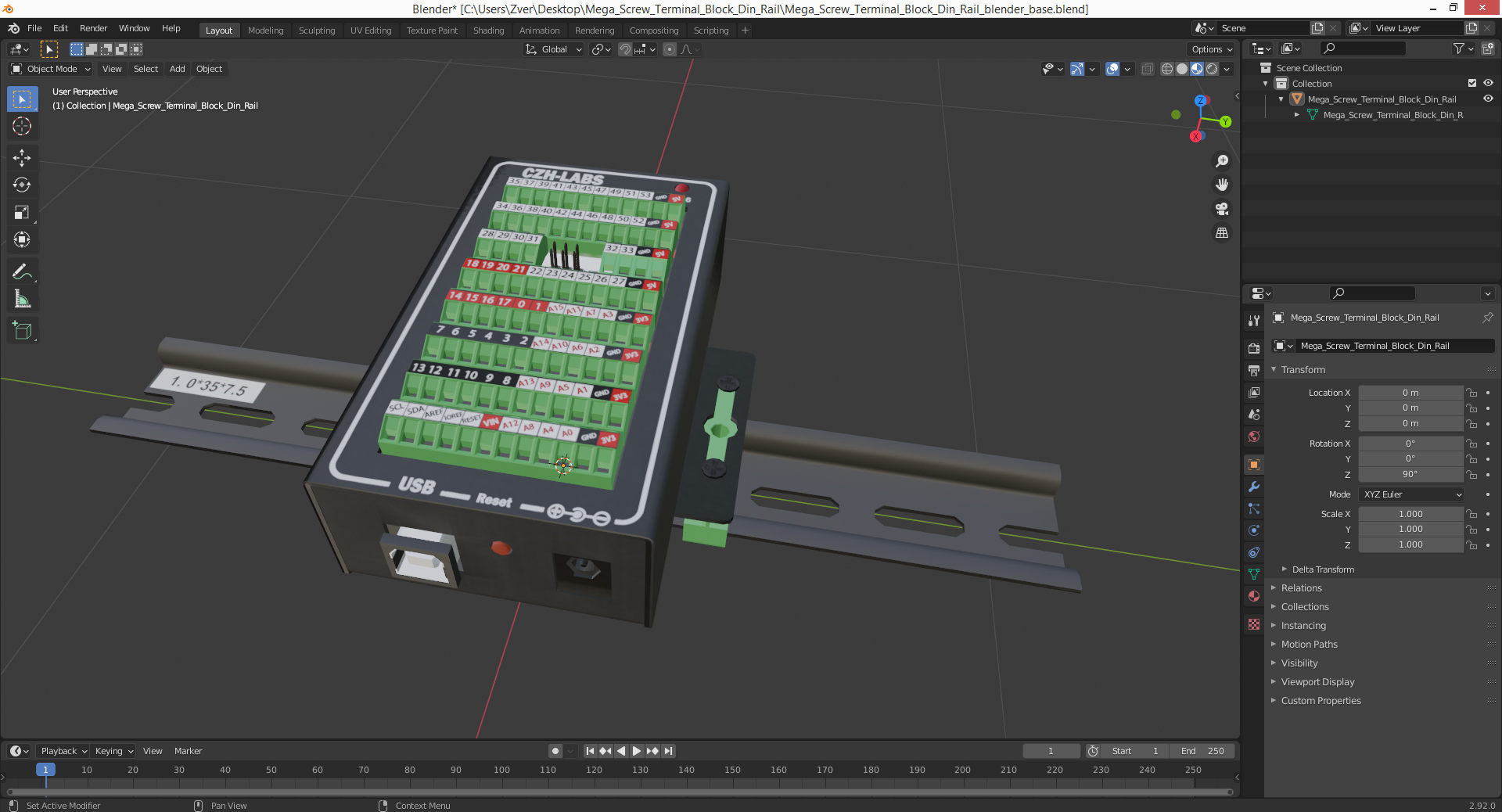
Task: Select the Annotate tool
Action: pos(22,272)
